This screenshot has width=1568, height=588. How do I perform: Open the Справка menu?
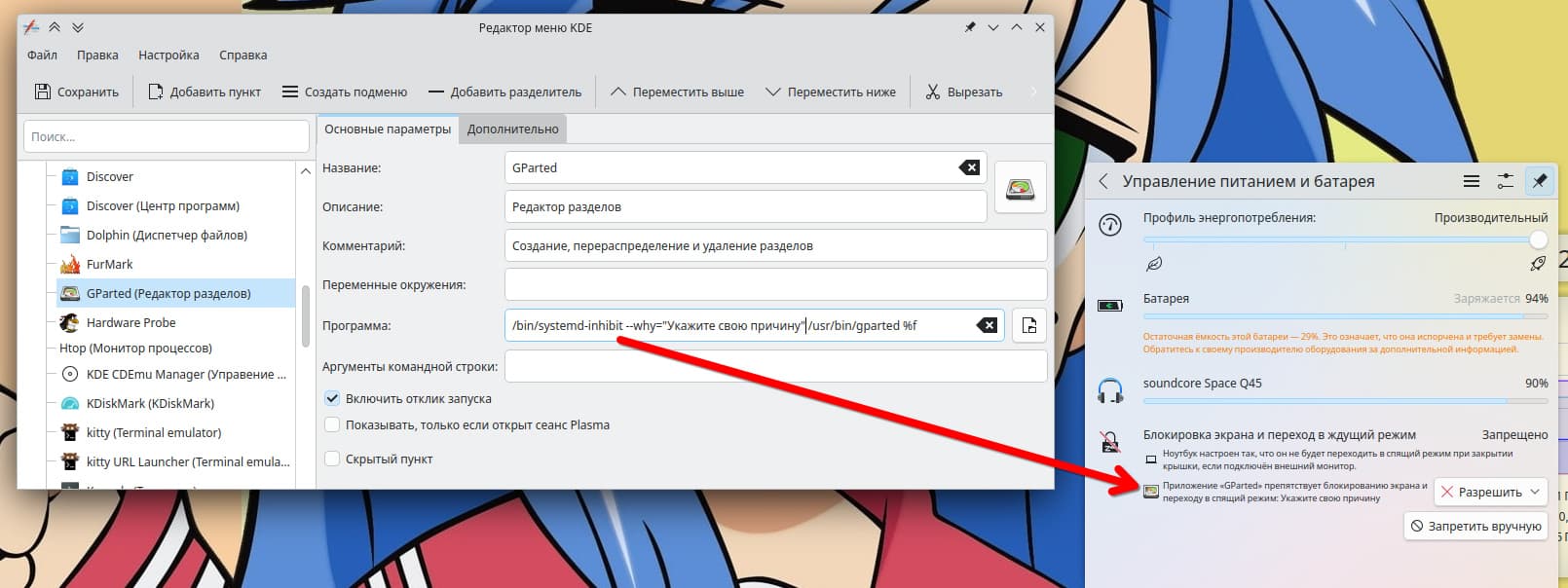point(243,55)
